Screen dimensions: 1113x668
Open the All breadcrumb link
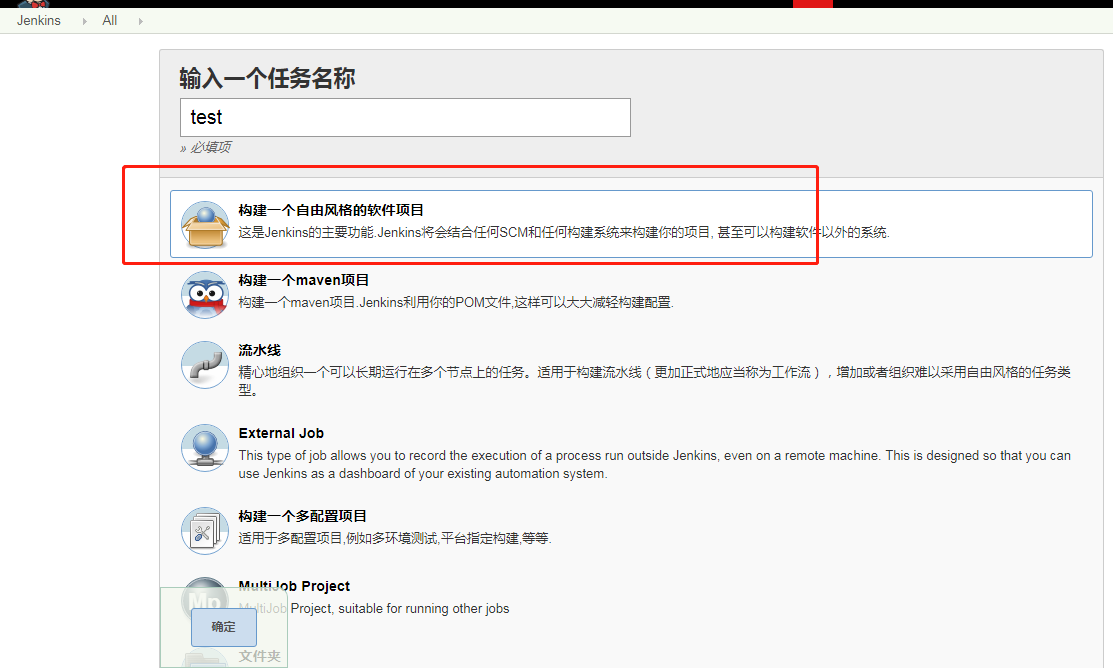(x=109, y=21)
